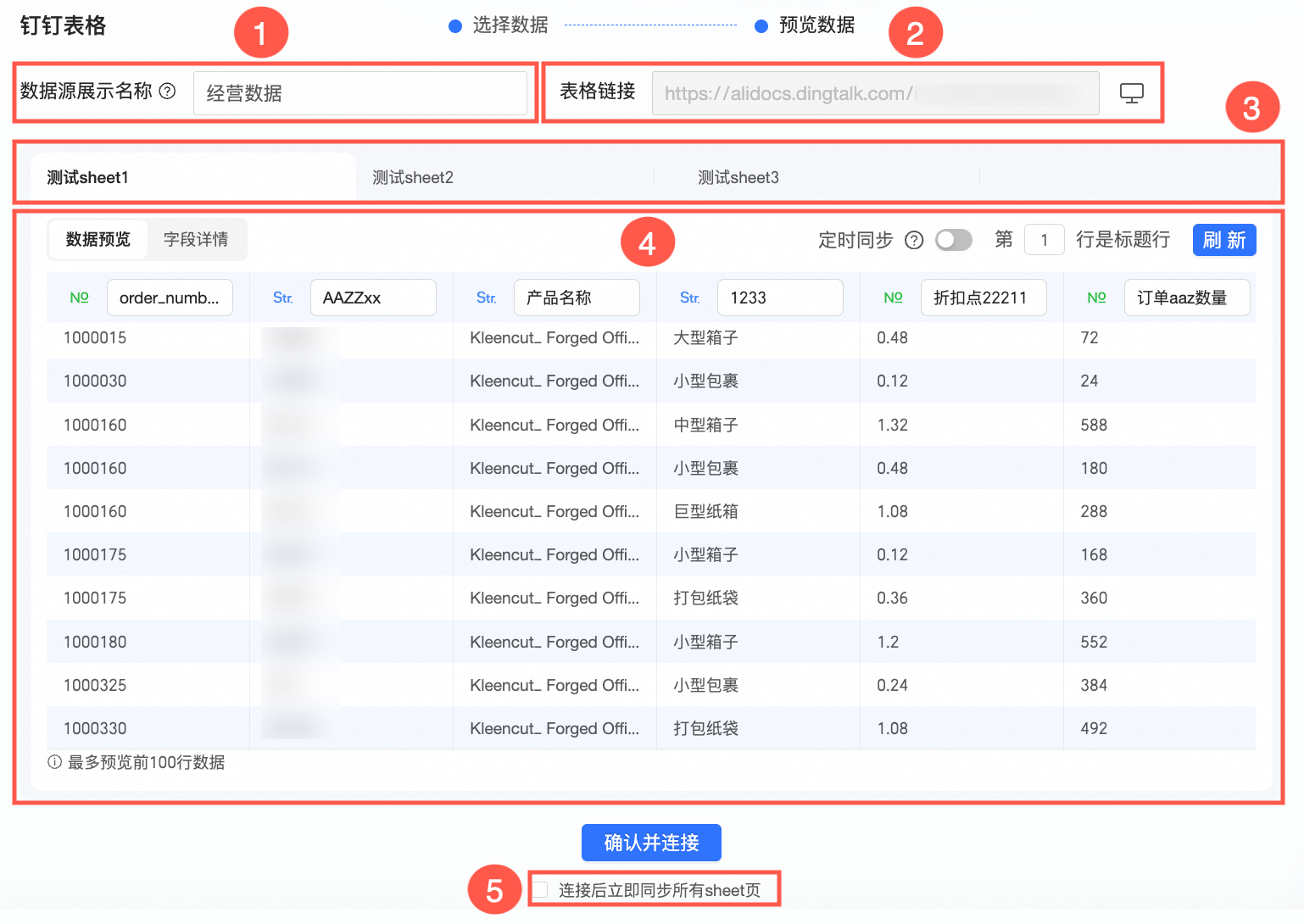
Task: Click the discount cell 0.24
Action: 892,685
